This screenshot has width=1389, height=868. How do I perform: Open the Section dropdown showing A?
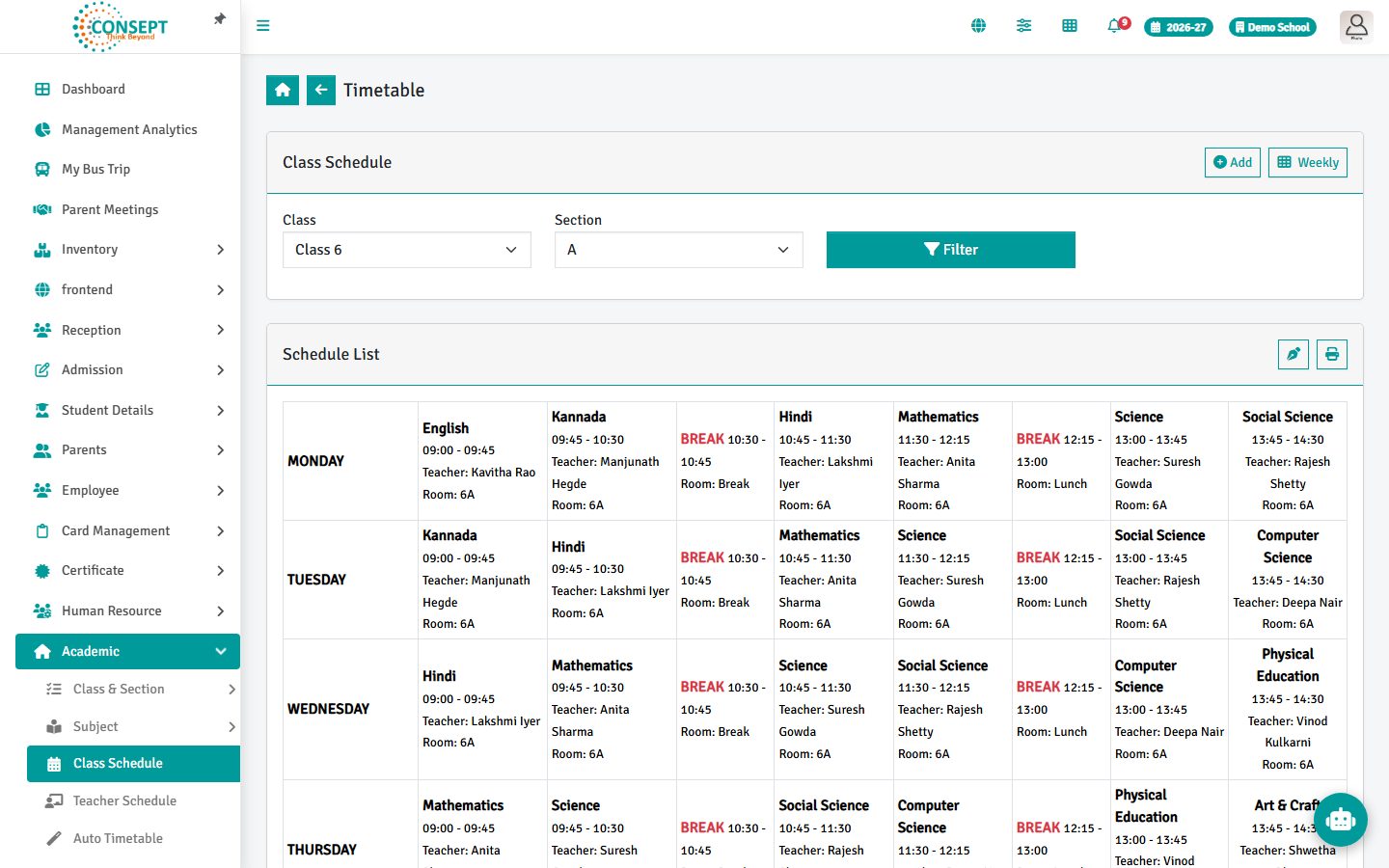pyautogui.click(x=679, y=250)
